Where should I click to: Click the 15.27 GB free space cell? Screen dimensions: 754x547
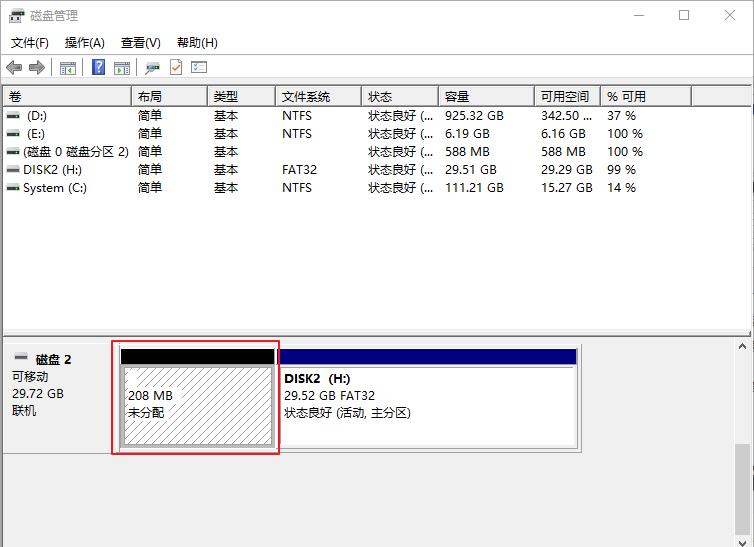pos(566,188)
